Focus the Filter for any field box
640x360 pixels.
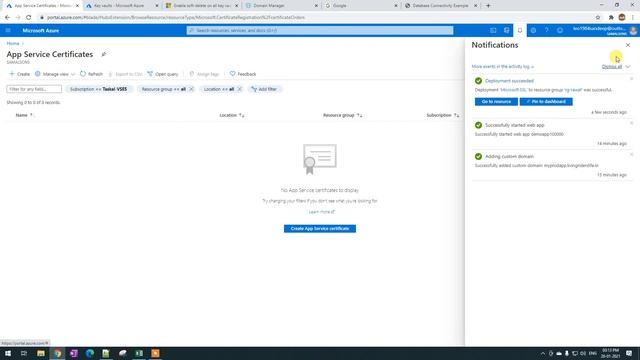point(34,89)
